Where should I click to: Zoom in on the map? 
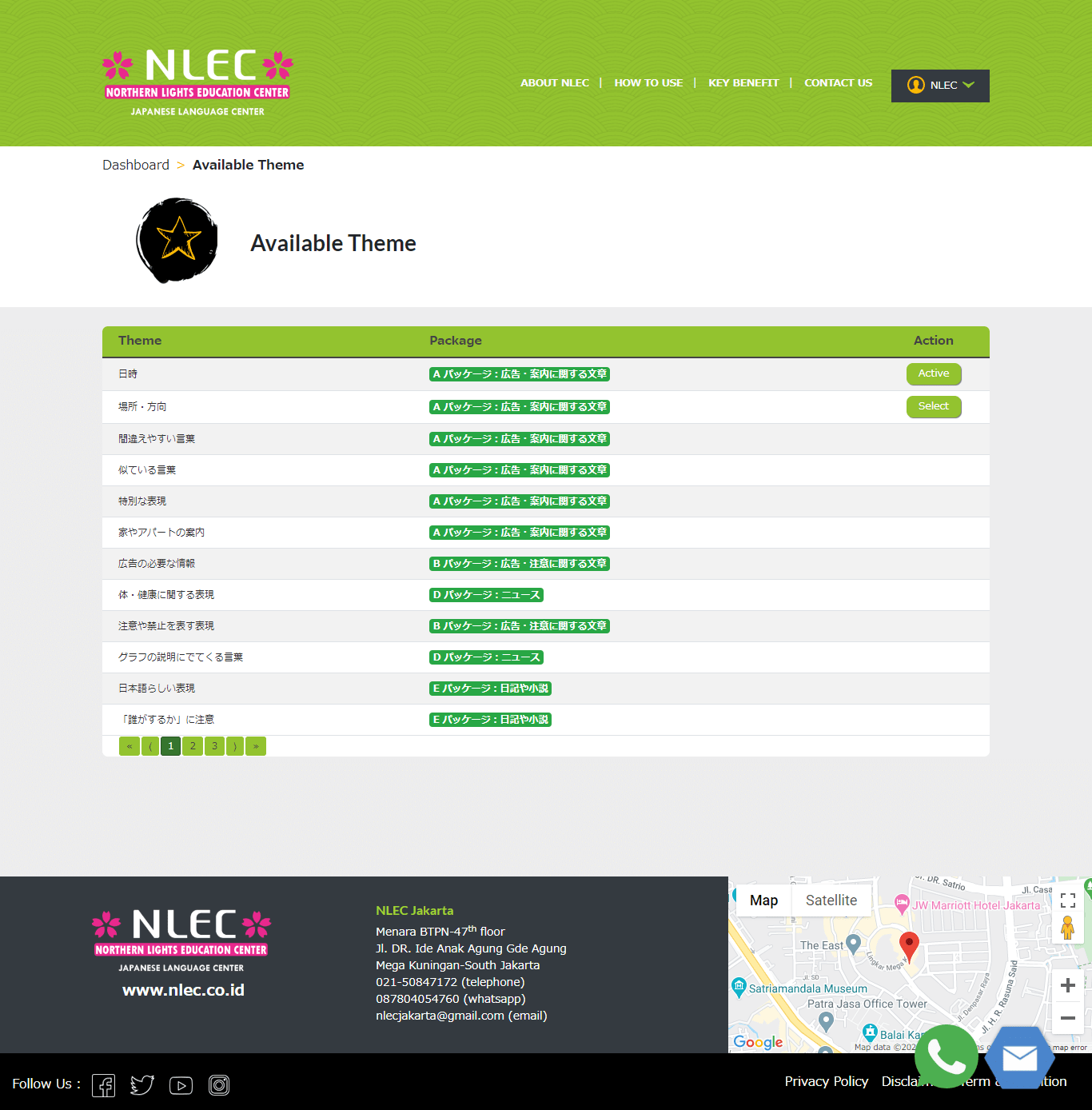1067,985
